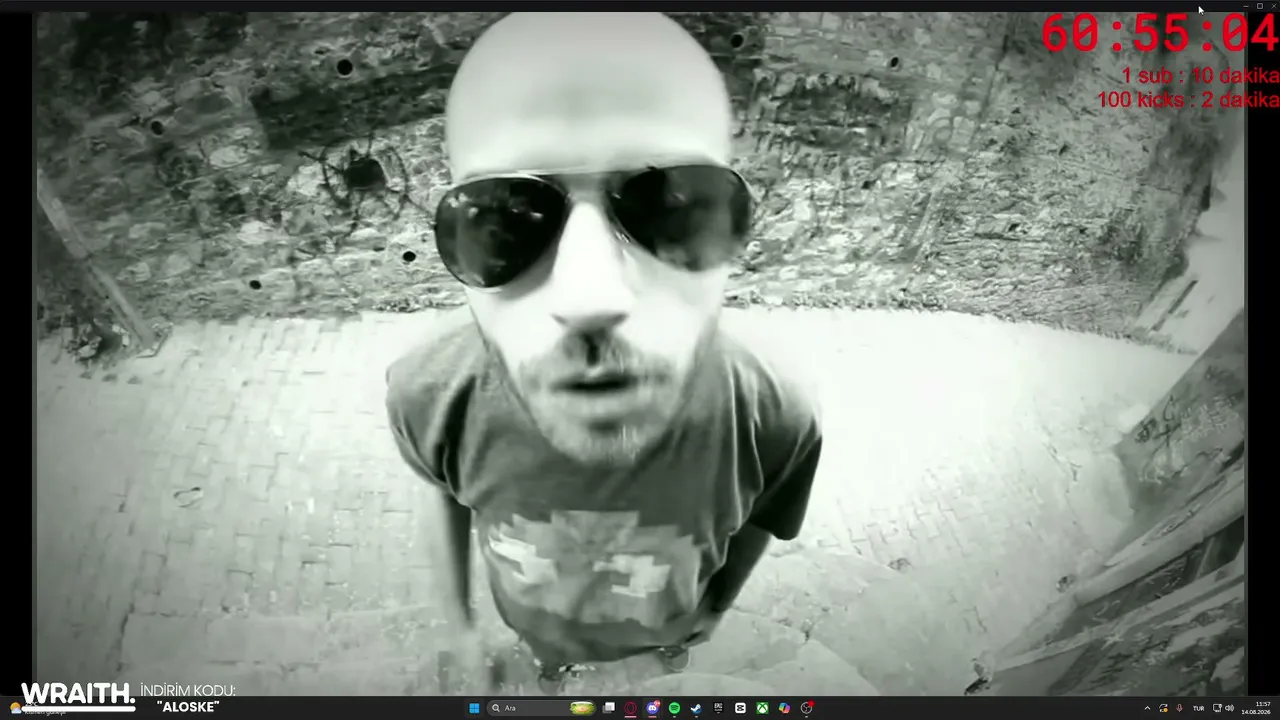Open network settings tray icon
Screen dimensions: 1280x720
(x=1217, y=708)
